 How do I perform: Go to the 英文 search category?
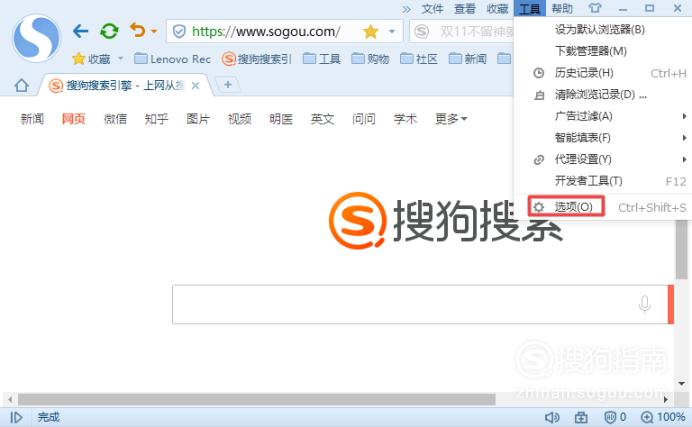323,119
